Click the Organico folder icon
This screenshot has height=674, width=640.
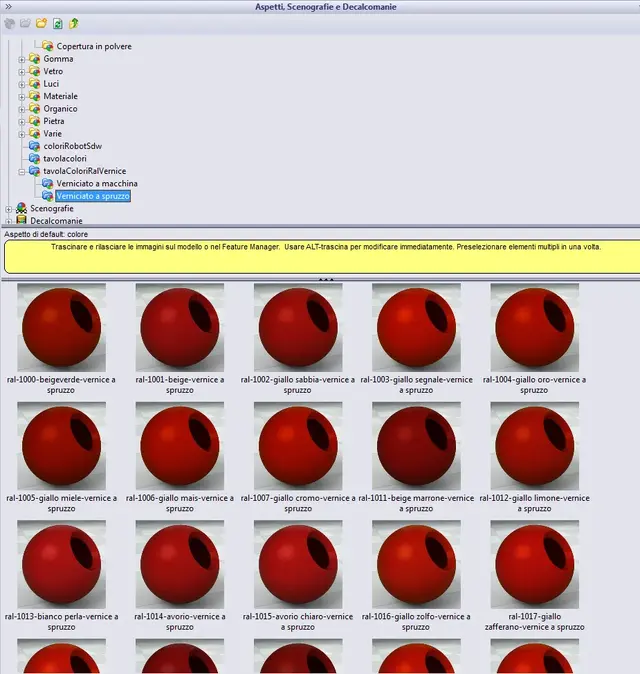tap(34, 109)
